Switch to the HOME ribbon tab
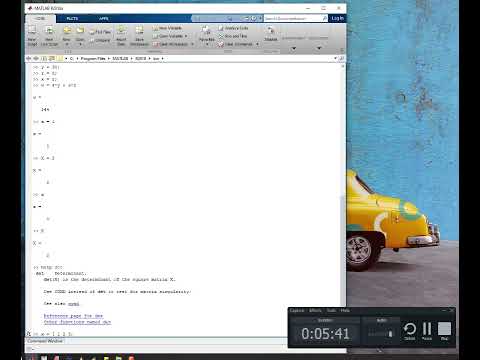 click(x=41, y=18)
